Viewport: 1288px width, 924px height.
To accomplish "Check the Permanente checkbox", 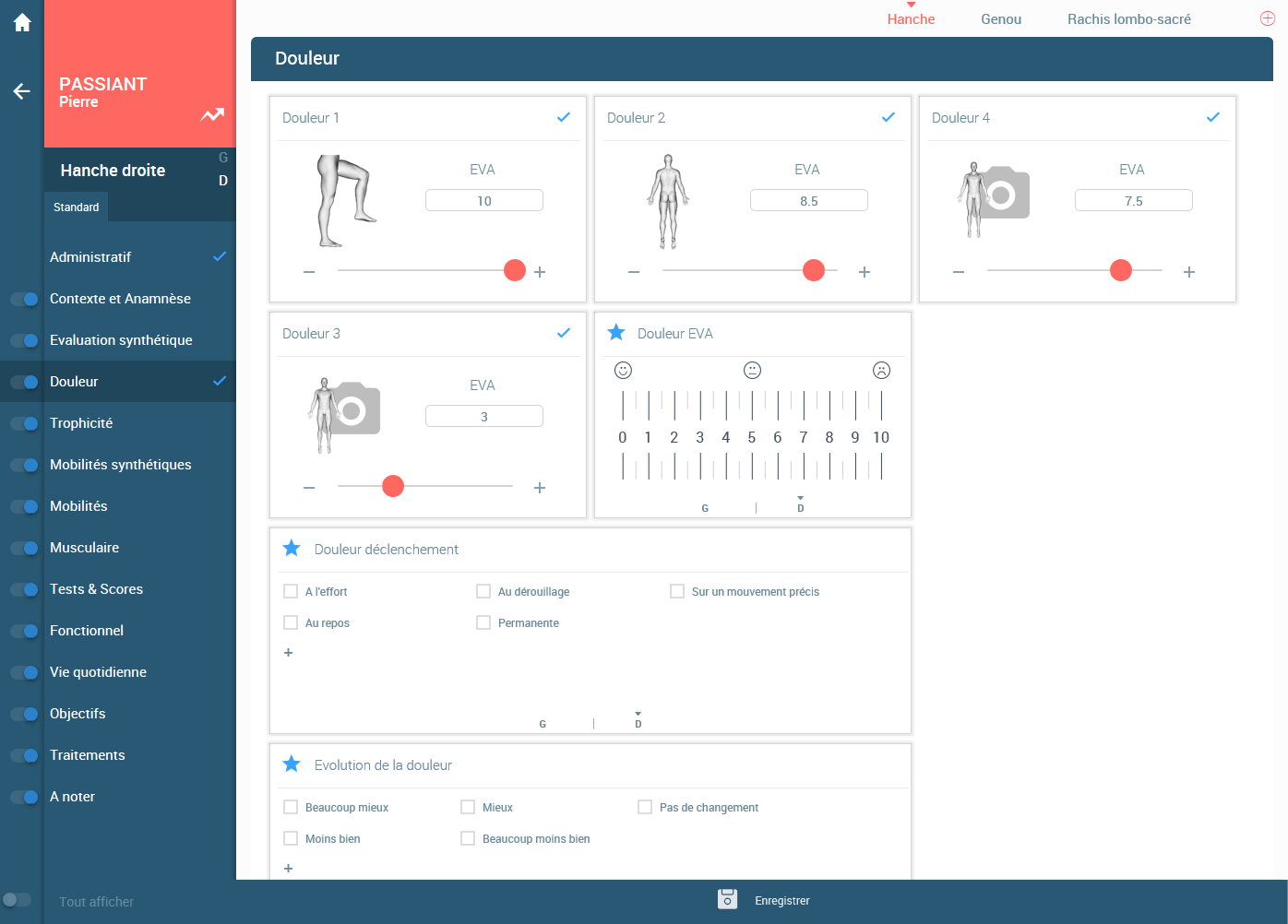I will 483,622.
